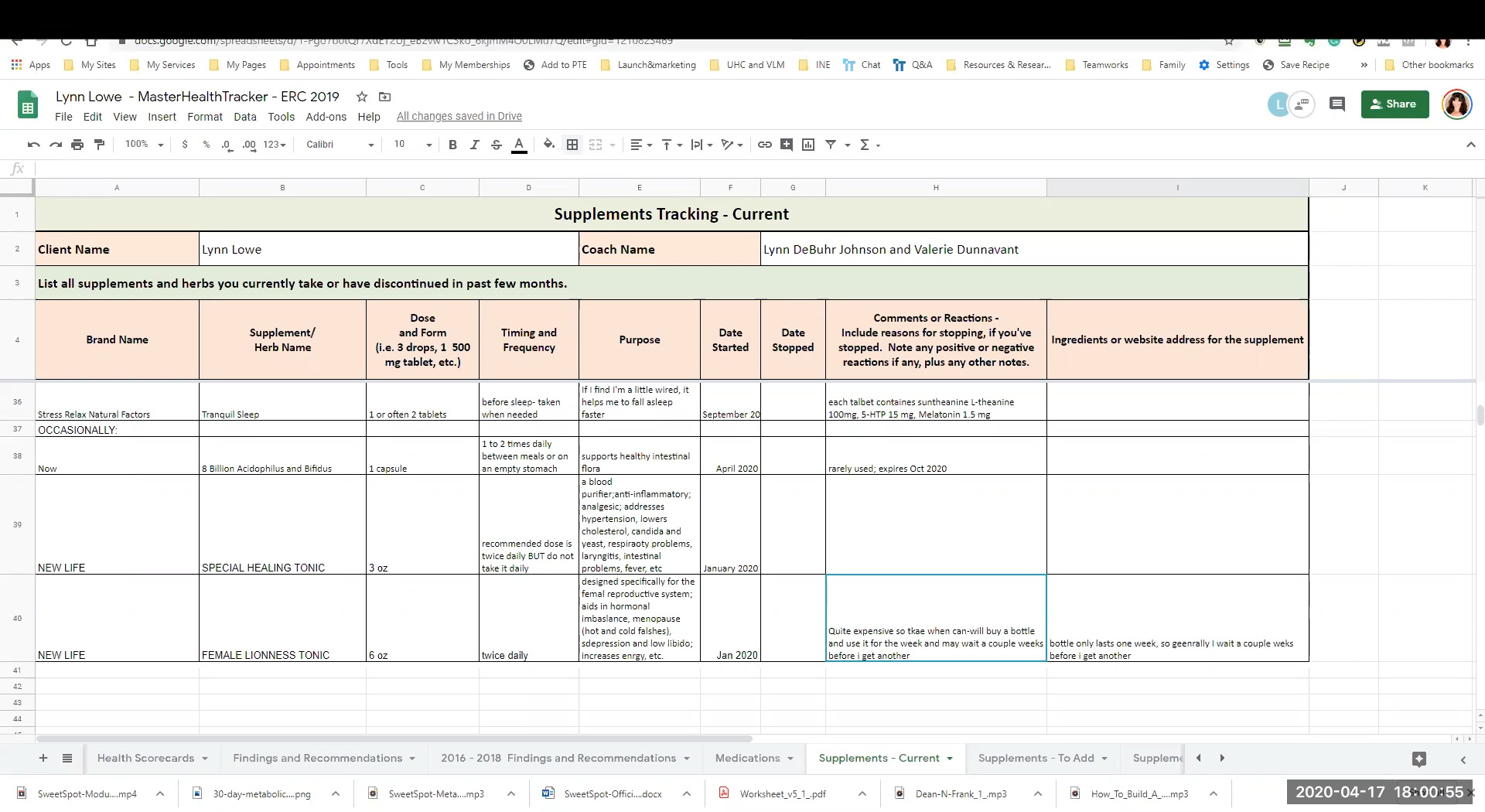Click the Share button

tap(1395, 104)
